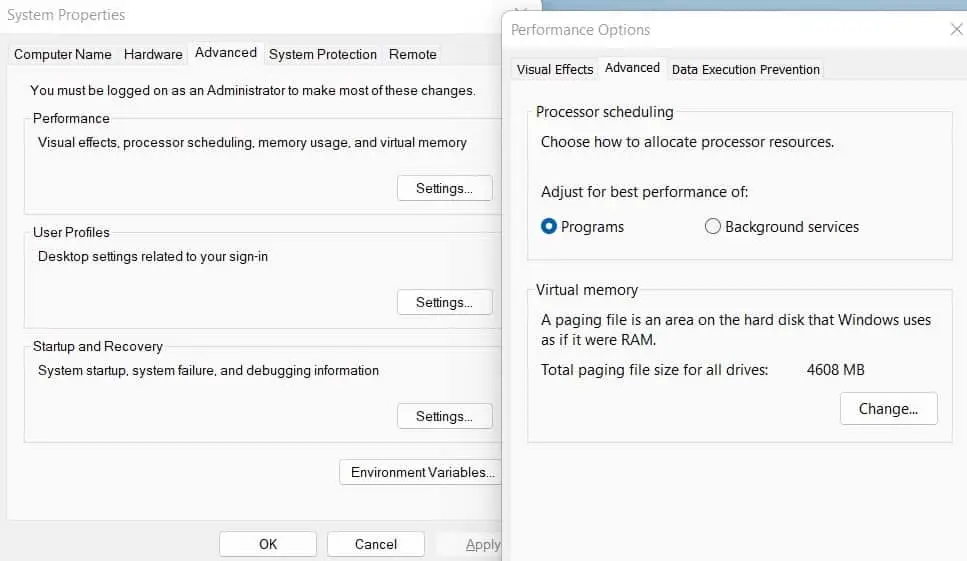Choose Background services radio option
967x561 pixels.
pos(713,227)
